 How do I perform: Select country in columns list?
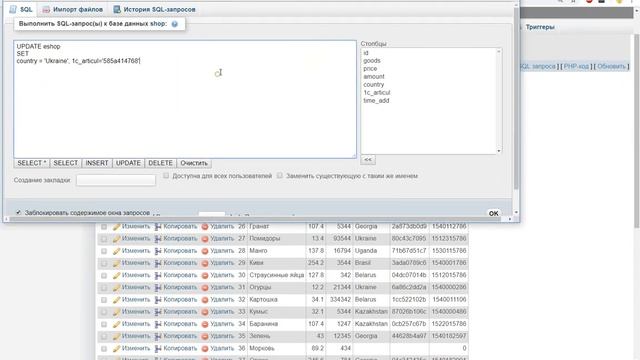373,84
